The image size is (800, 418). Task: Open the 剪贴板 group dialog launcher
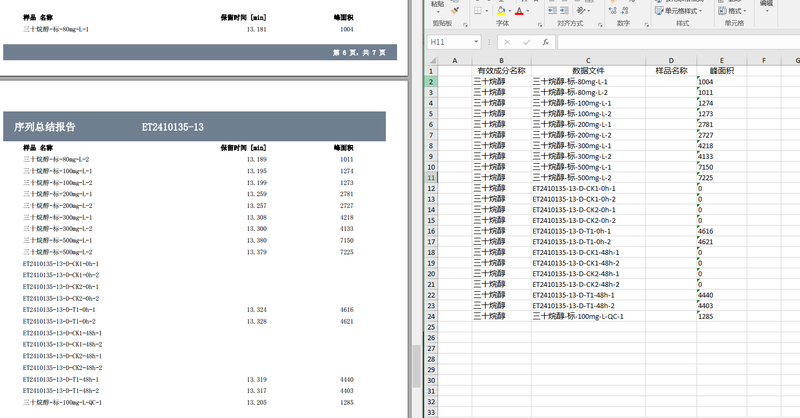click(465, 24)
